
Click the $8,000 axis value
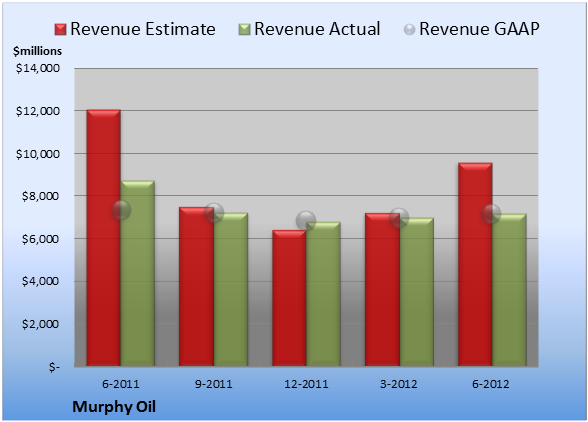coord(40,196)
